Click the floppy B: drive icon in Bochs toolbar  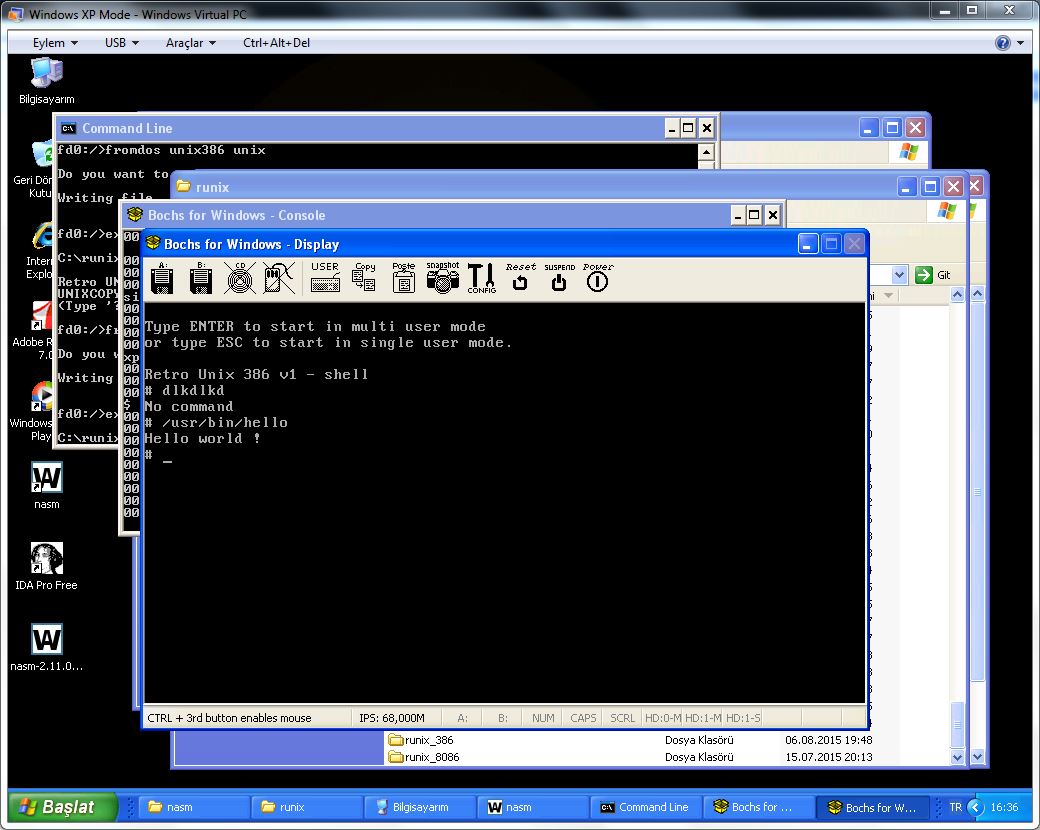(x=201, y=278)
